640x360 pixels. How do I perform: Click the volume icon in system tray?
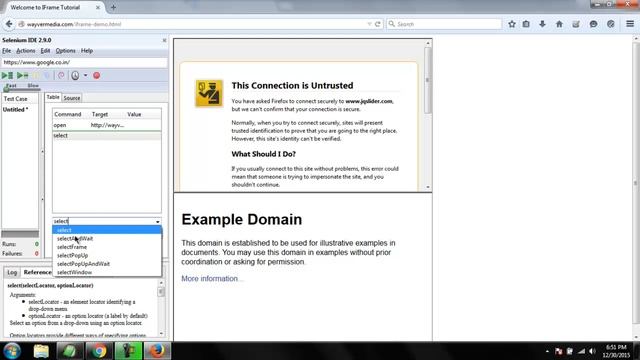(593, 351)
